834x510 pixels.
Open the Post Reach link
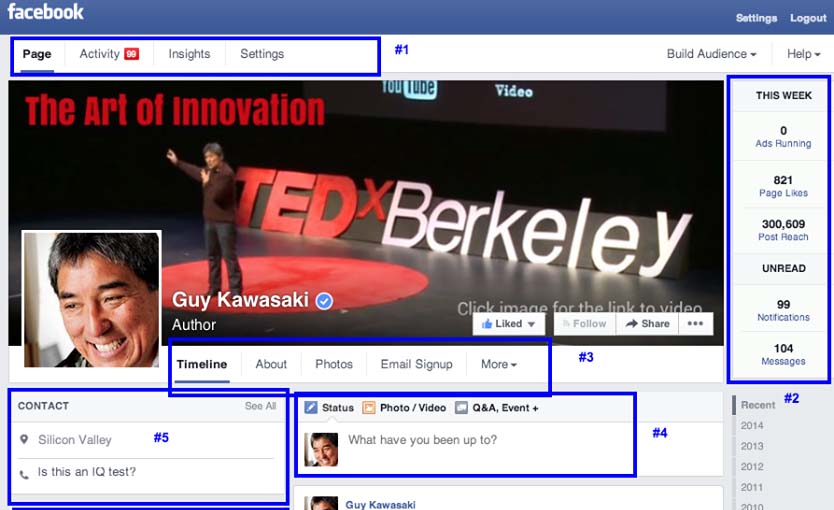tap(783, 237)
